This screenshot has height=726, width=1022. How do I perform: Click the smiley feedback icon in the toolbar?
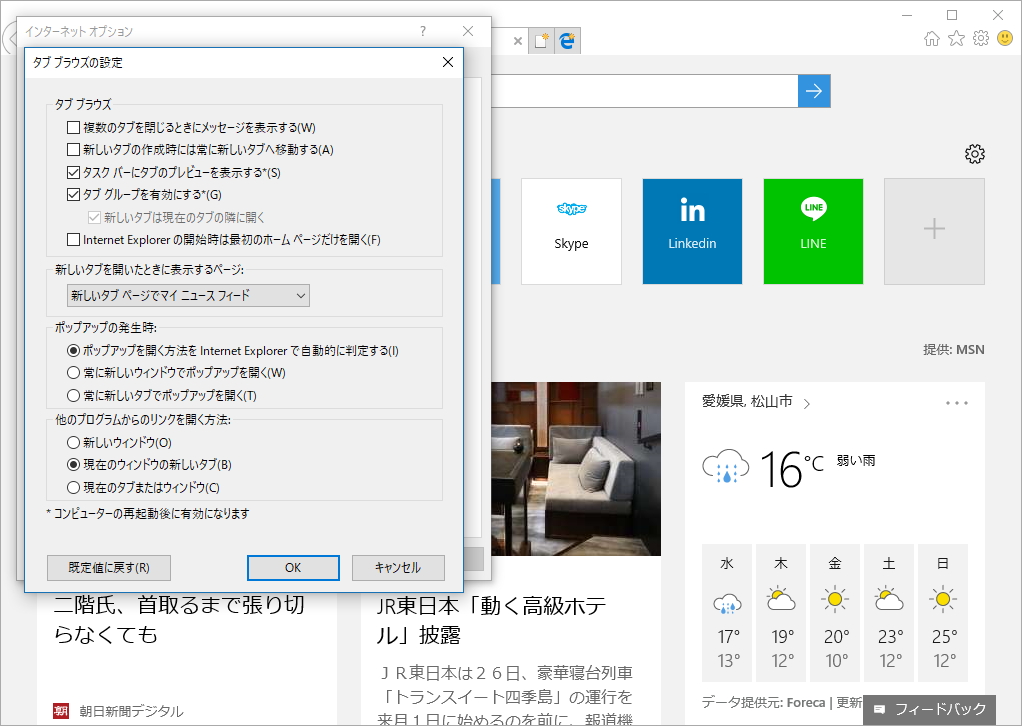[1004, 40]
